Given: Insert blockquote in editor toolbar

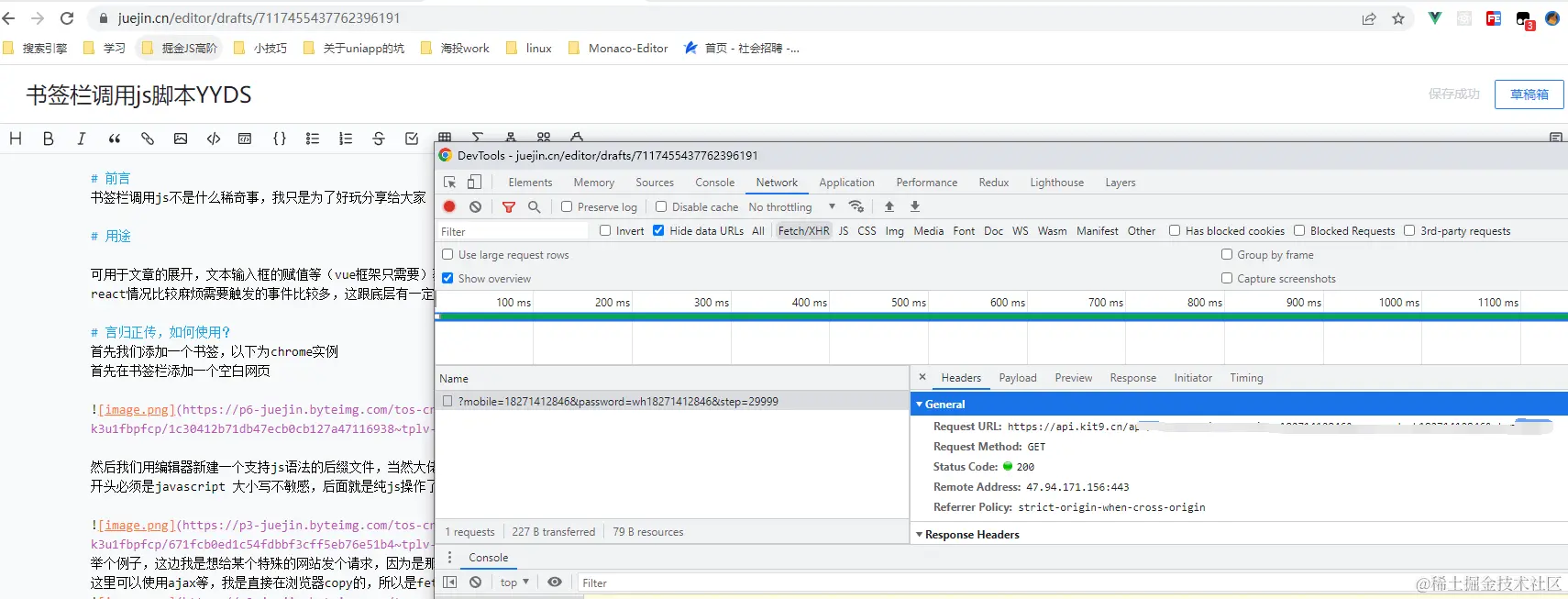Looking at the screenshot, I should [115, 139].
